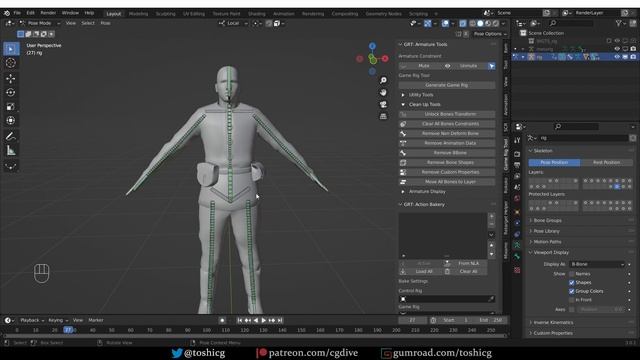This screenshot has width=640, height=360.
Task: Select the Scale tool
Action: 11,107
